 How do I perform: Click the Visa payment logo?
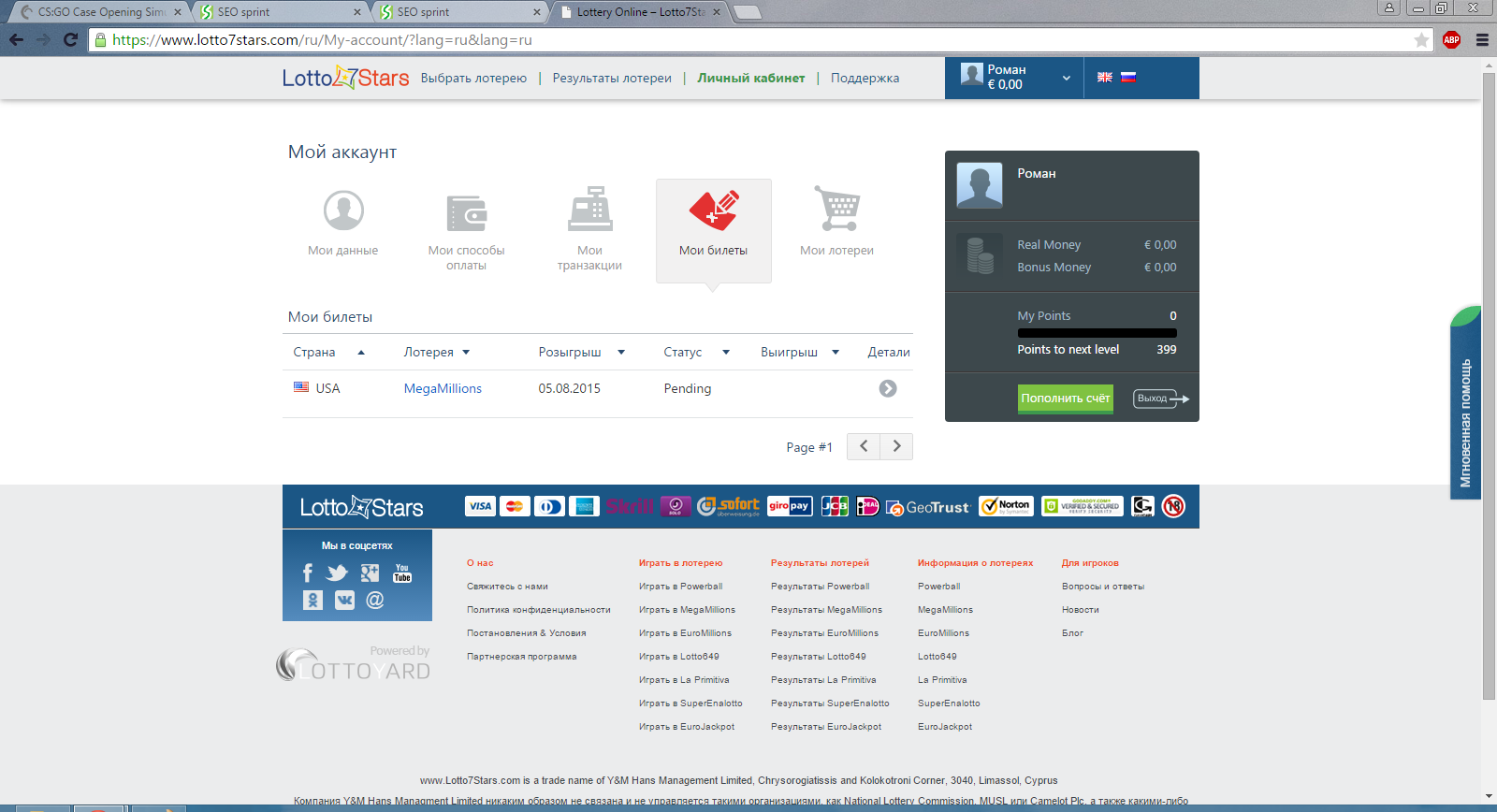click(x=480, y=506)
